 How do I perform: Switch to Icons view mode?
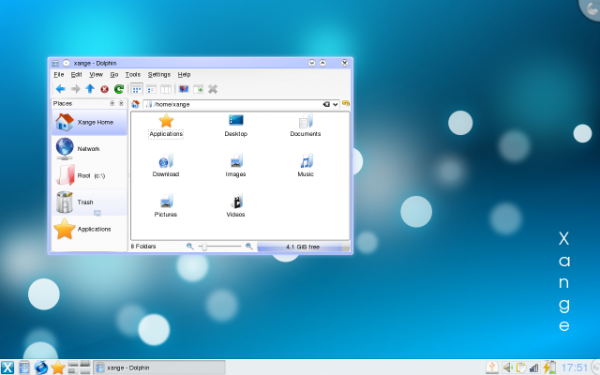pyautogui.click(x=137, y=90)
